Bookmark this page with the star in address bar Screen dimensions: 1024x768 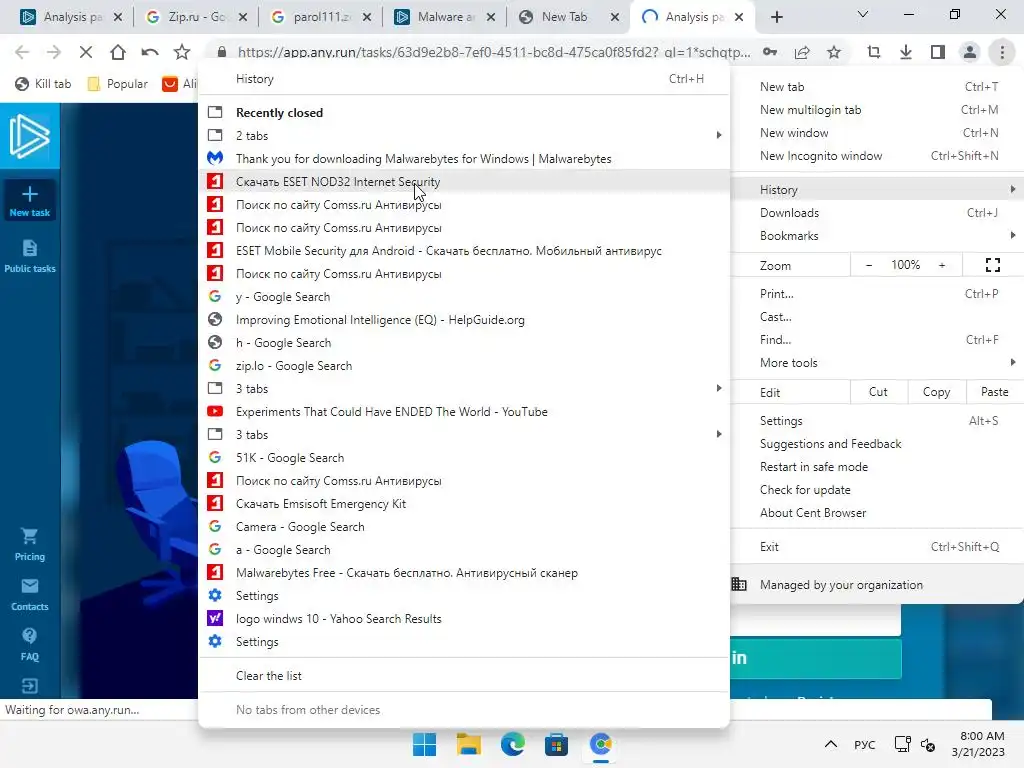(x=834, y=52)
